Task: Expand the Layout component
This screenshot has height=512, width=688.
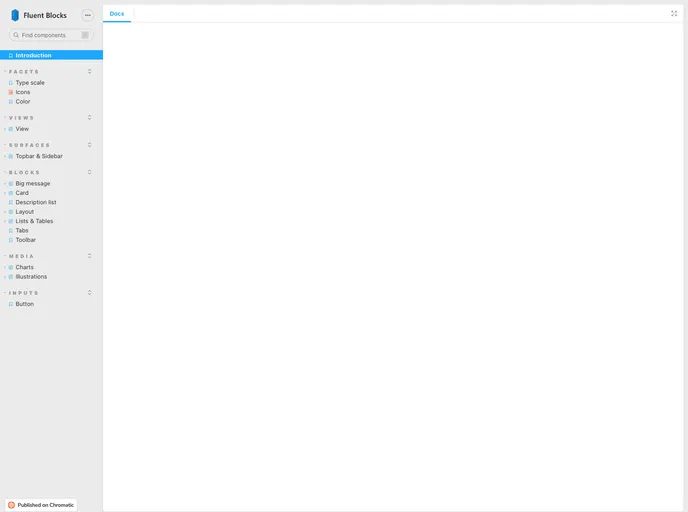Action: (x=25, y=212)
